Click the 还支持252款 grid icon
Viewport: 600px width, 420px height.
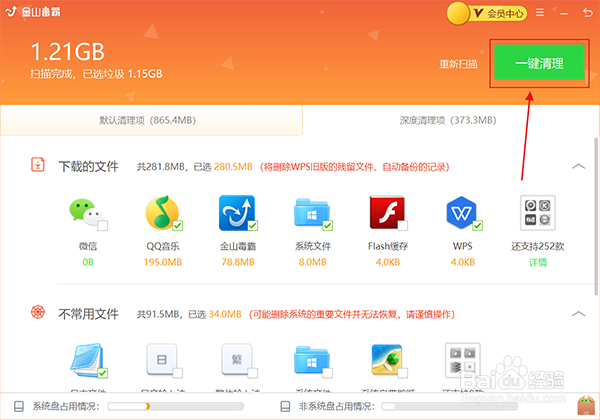click(x=538, y=213)
